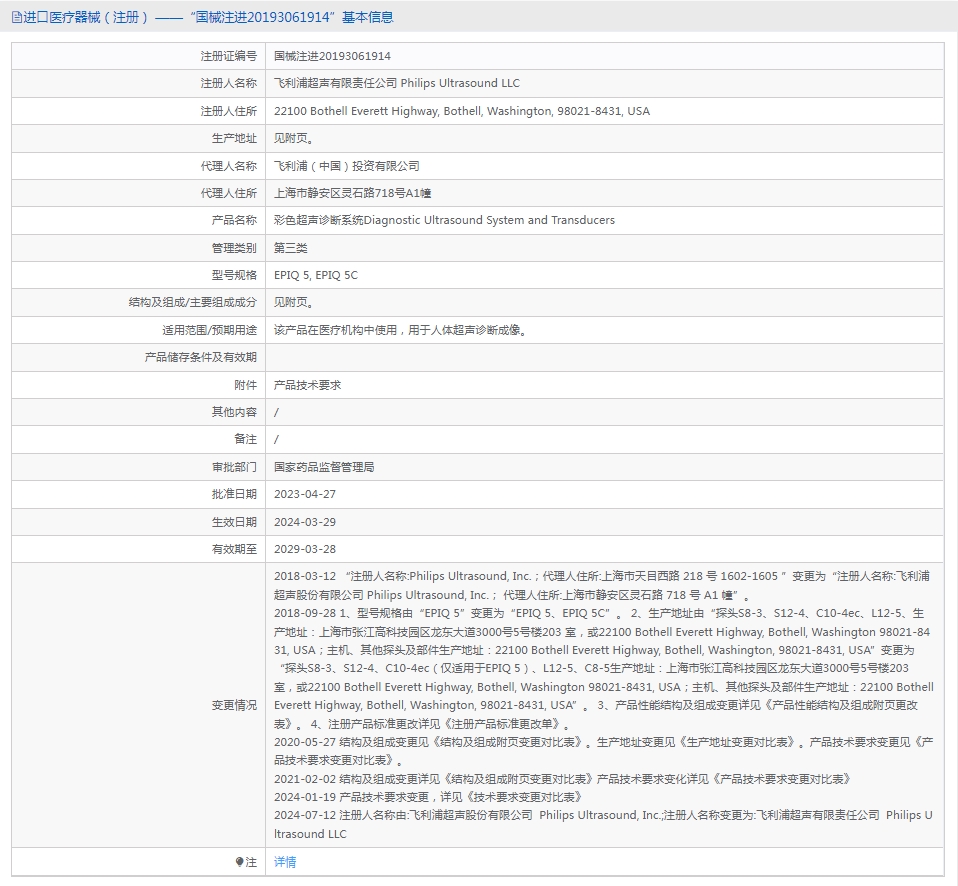Click registrant name 飞利浦超声有限责任公司 Philips Ultrasound LLC
Viewport: 958px width, 886px height.
pyautogui.click(x=397, y=83)
